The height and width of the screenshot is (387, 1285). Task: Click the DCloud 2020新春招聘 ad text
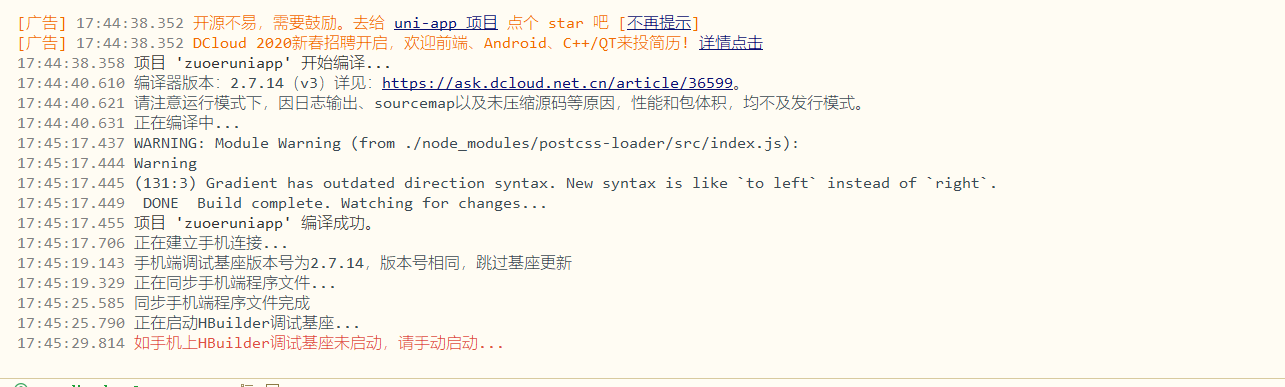pos(446,43)
